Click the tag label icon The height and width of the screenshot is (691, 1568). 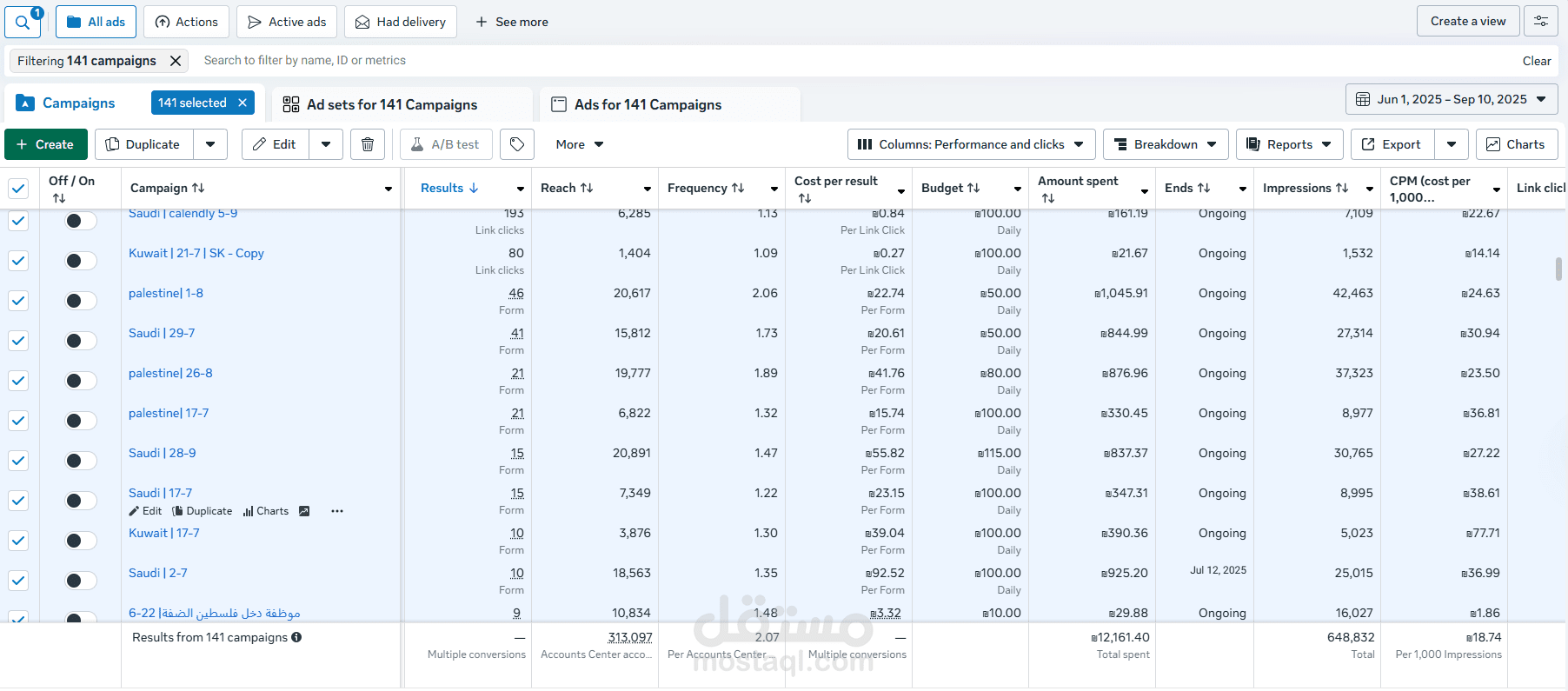coord(517,144)
